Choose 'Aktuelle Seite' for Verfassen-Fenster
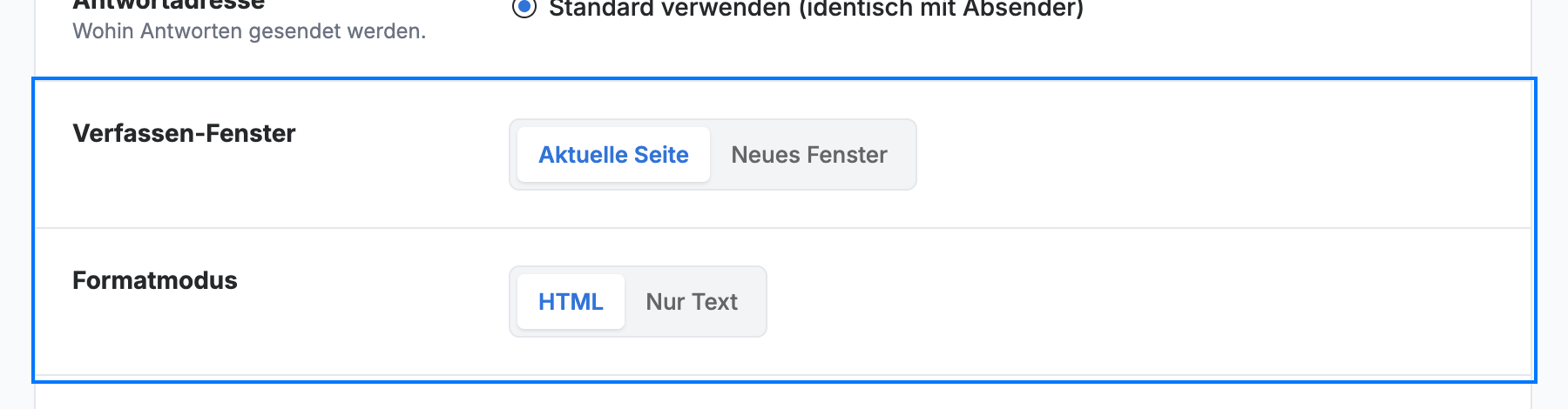This screenshot has height=409, width=1568. [613, 155]
